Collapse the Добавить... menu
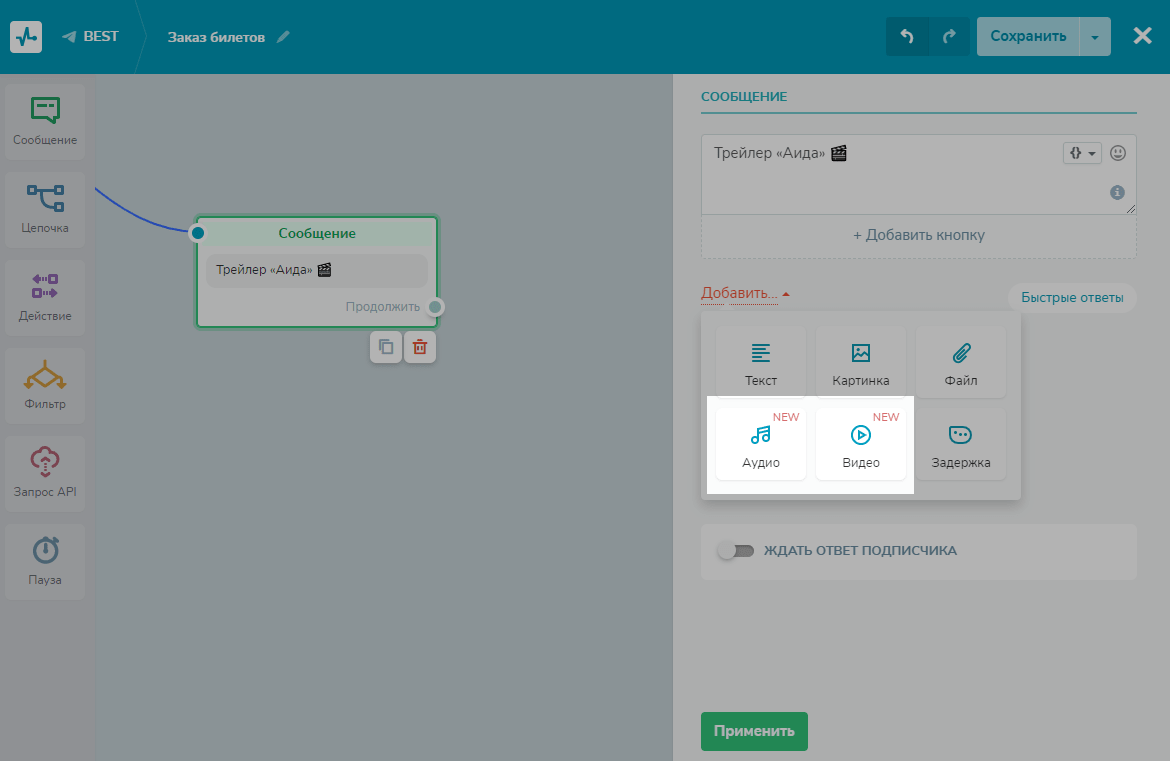The height and width of the screenshot is (761, 1170). pyautogui.click(x=745, y=293)
